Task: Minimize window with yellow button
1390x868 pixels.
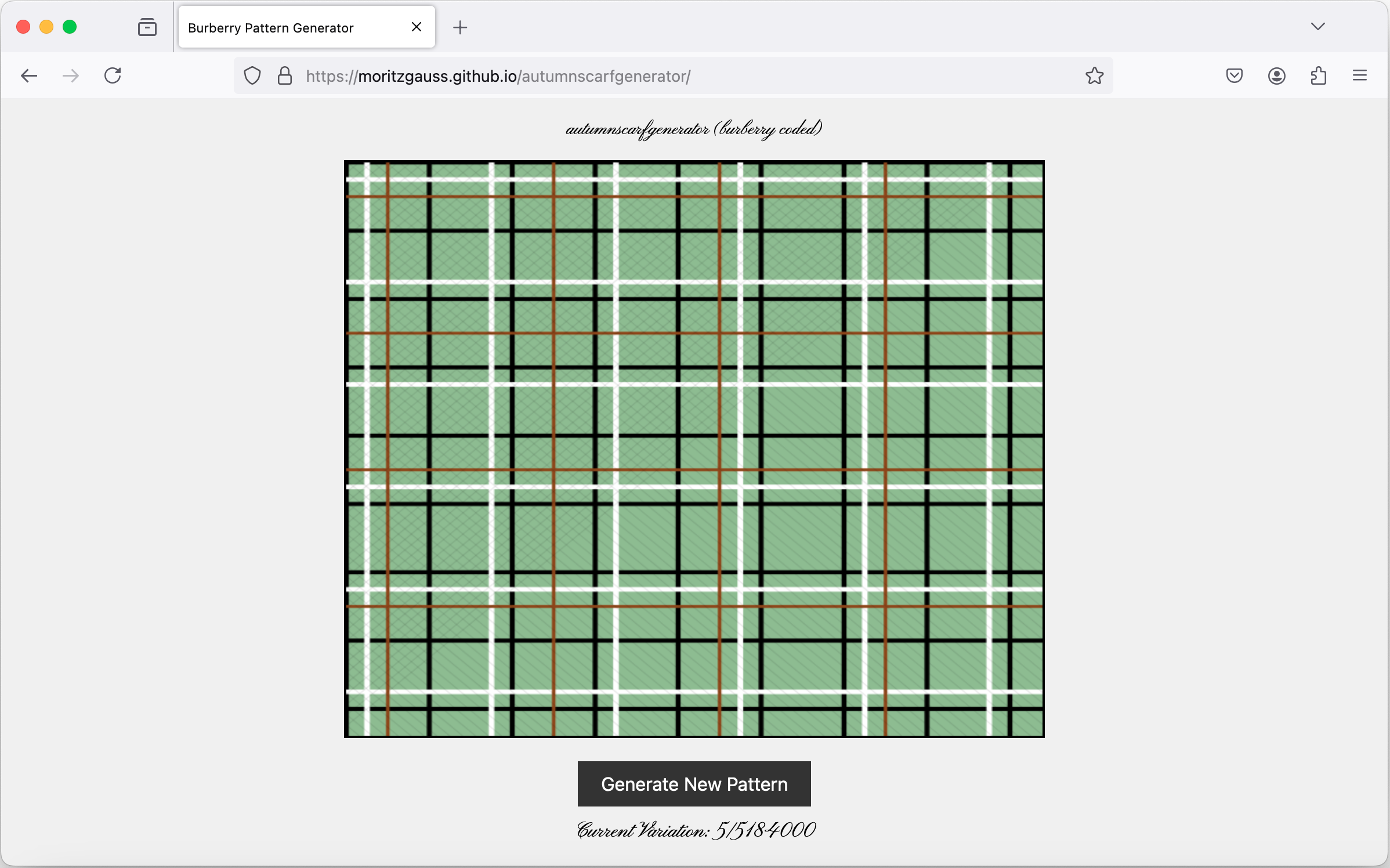Action: (x=46, y=27)
